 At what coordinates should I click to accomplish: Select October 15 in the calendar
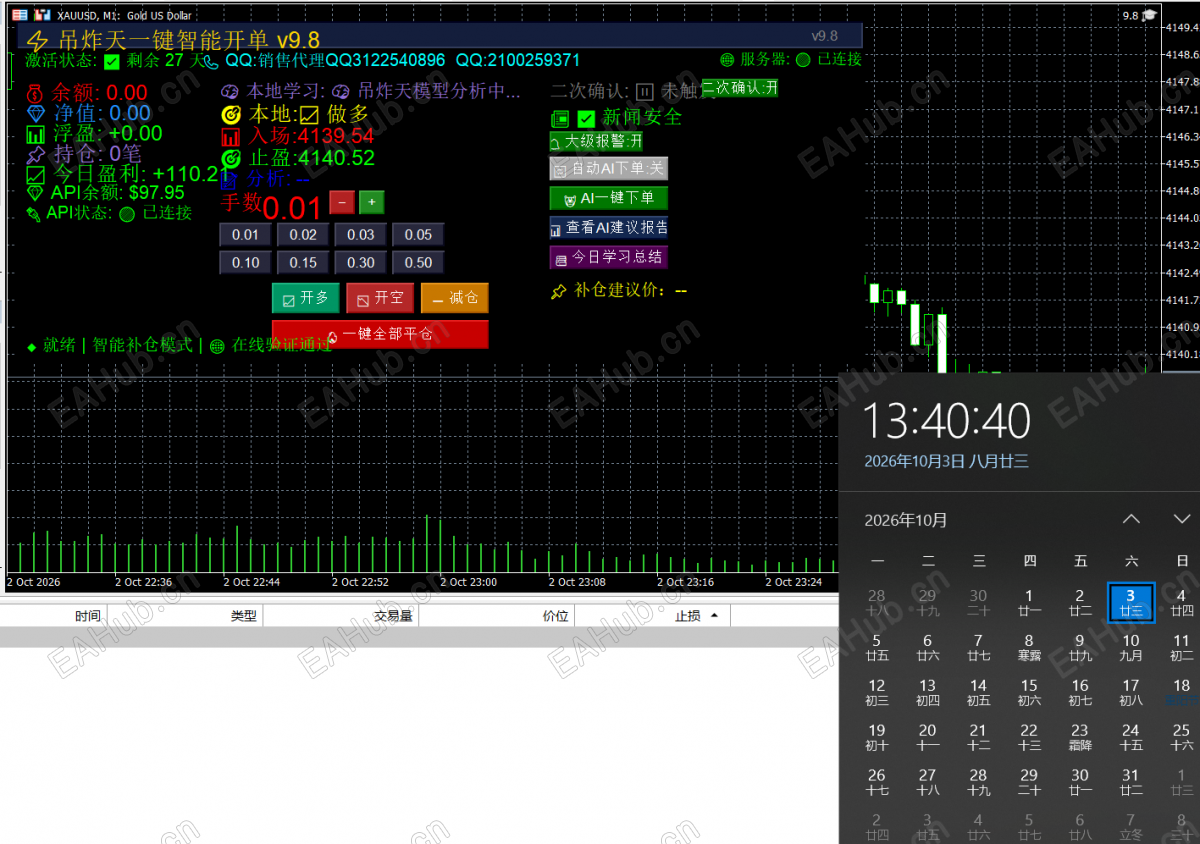[x=1029, y=691]
